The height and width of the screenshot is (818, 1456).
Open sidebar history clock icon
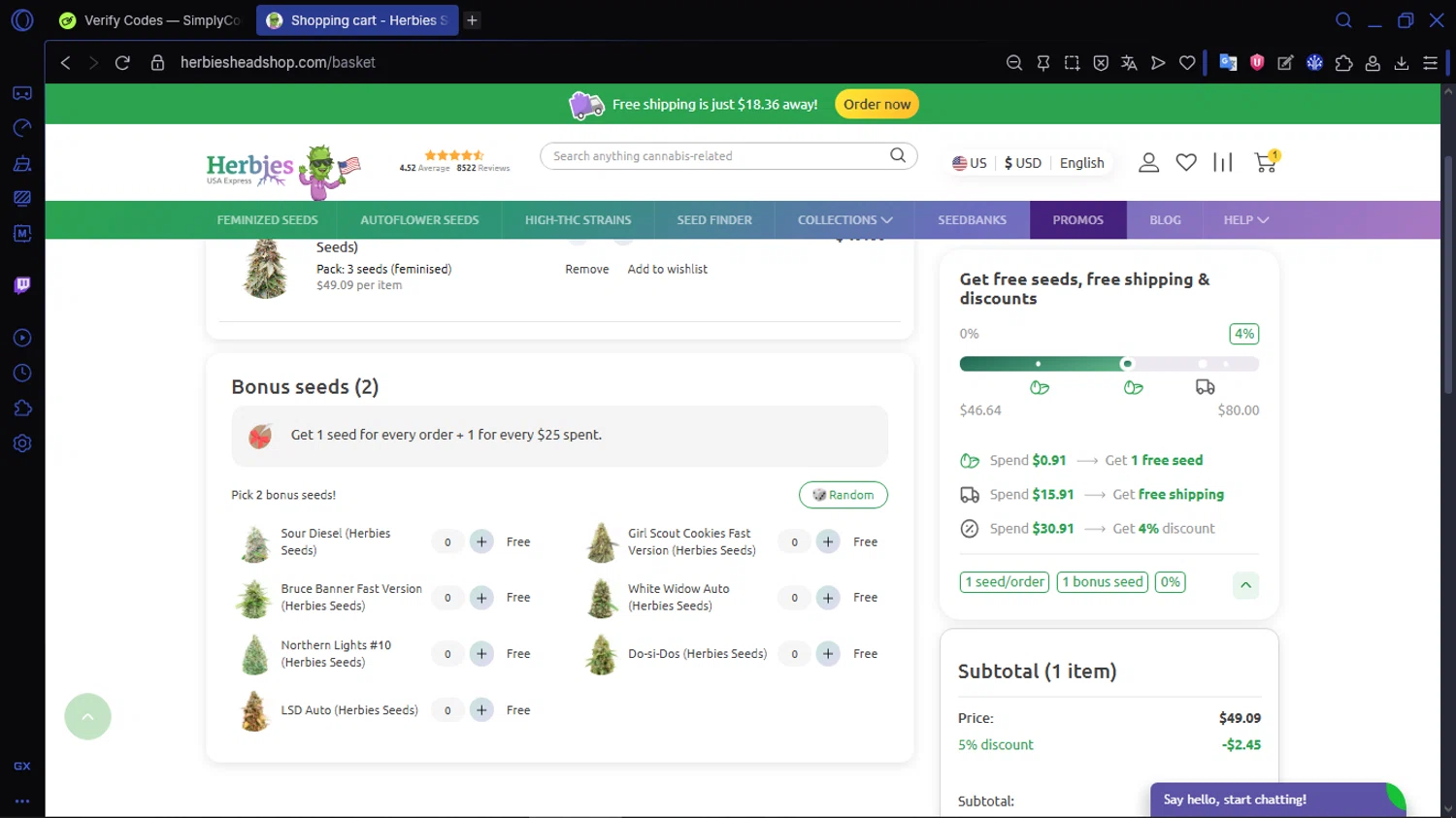(x=22, y=374)
